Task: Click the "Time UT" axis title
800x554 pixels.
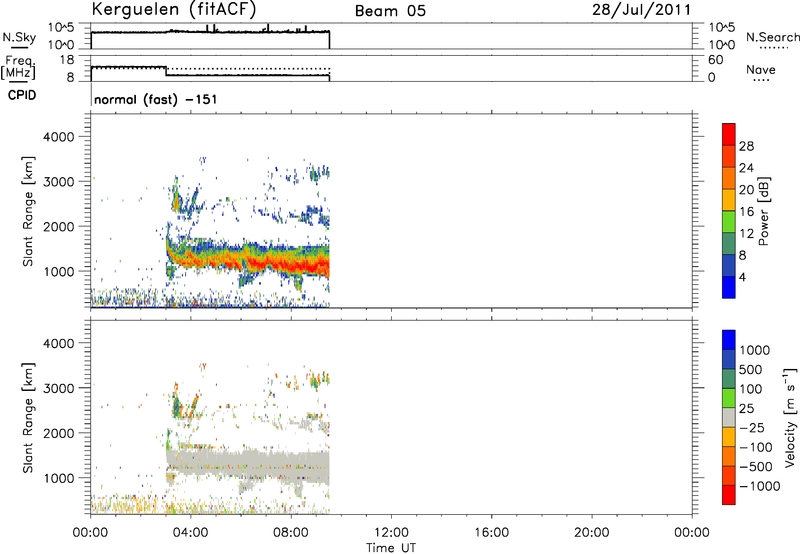Action: (391, 548)
